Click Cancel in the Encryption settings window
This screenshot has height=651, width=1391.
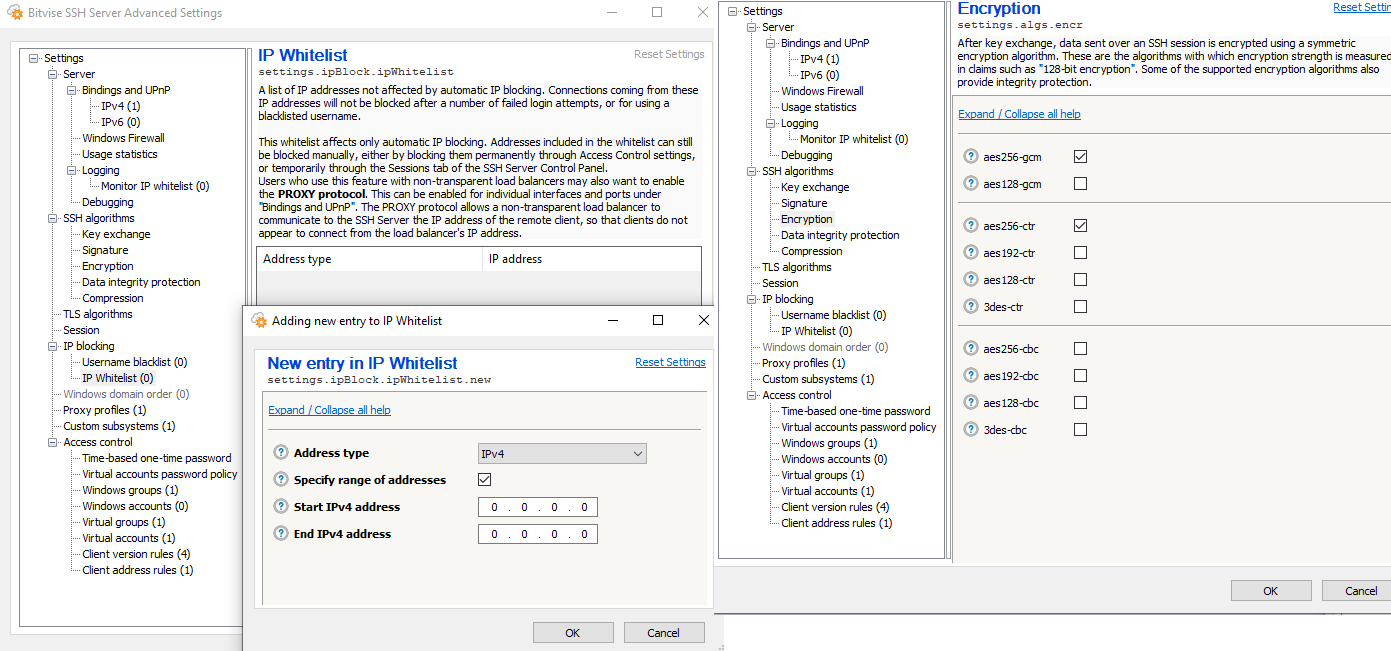coord(1357,590)
